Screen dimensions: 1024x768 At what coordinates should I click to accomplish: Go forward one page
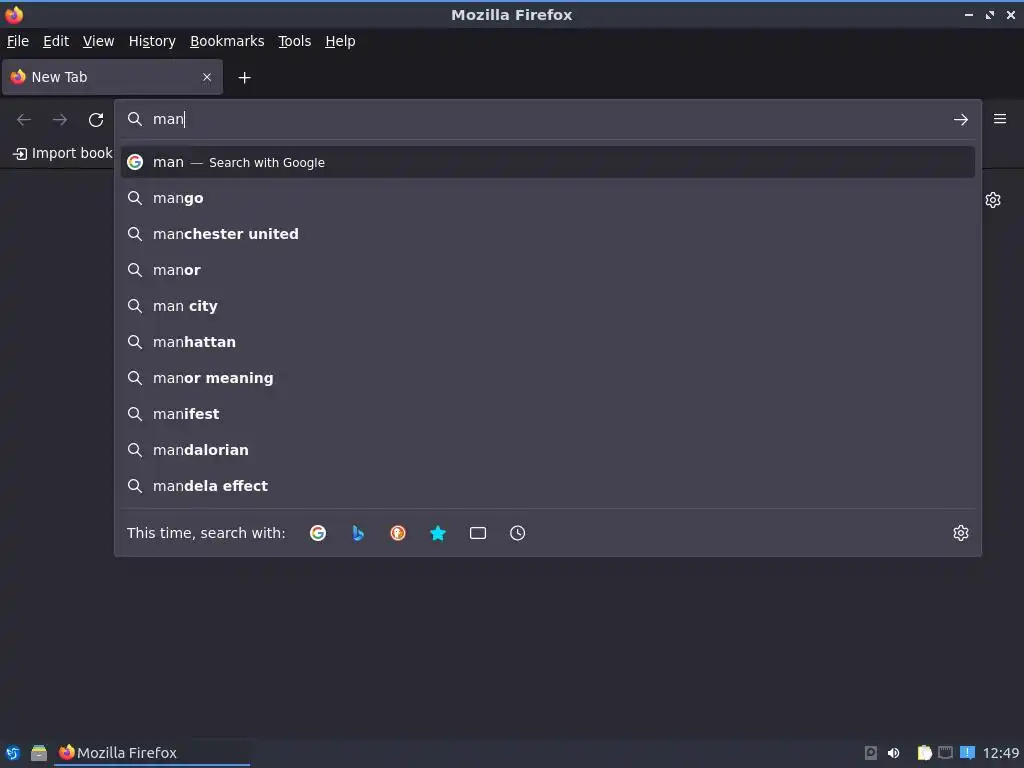pyautogui.click(x=59, y=120)
